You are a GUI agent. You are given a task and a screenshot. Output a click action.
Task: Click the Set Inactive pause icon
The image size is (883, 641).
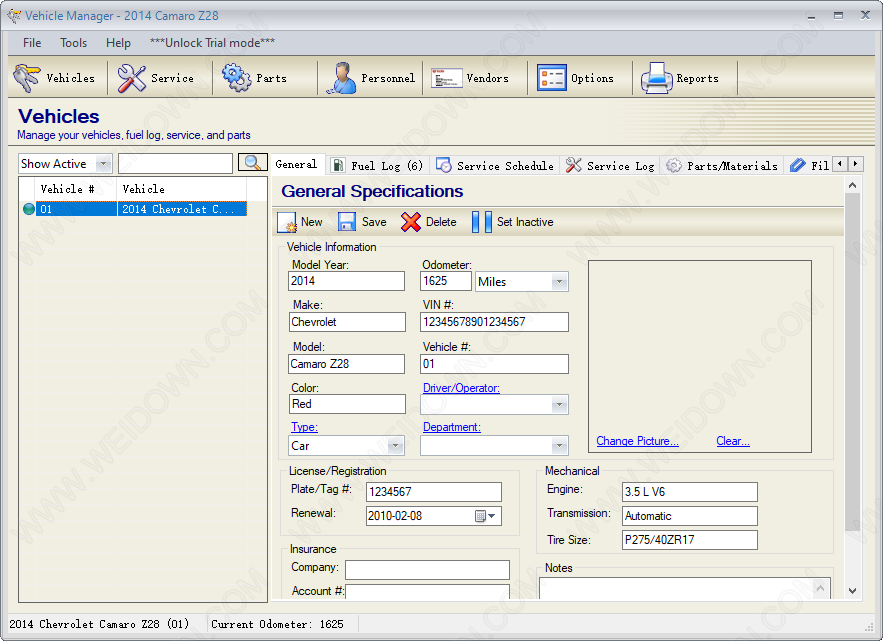click(x=481, y=222)
